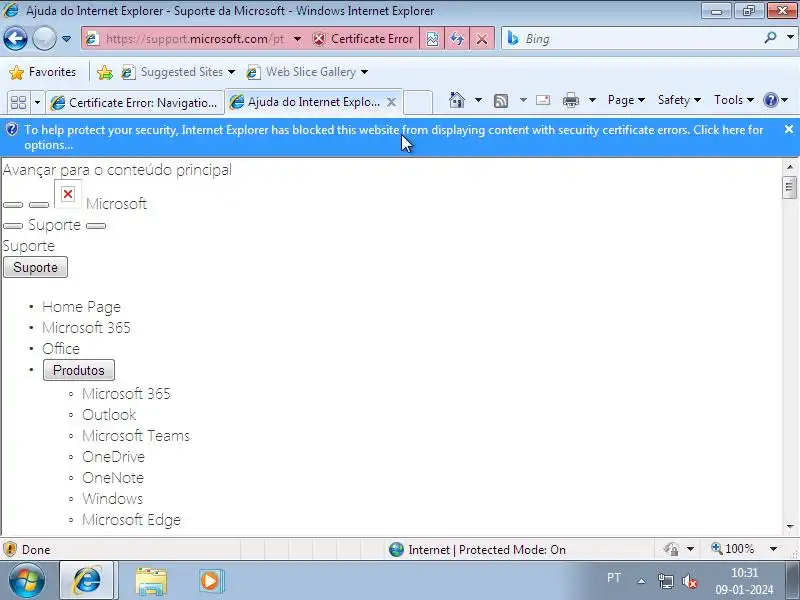The height and width of the screenshot is (600, 800).
Task: Open the Outlook link
Action: [109, 415]
